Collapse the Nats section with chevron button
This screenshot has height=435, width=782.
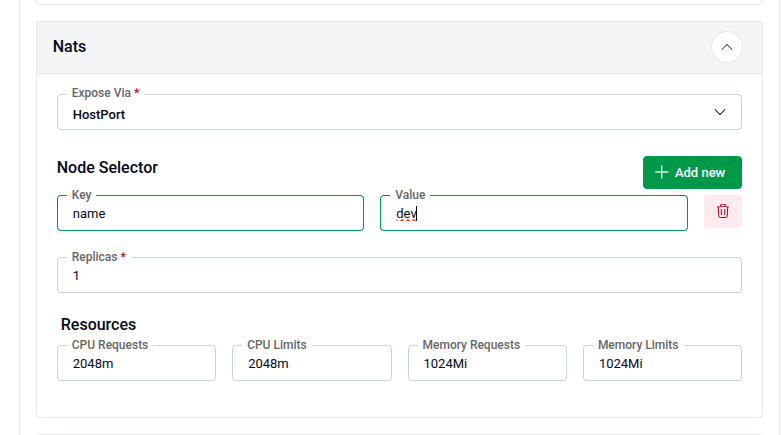point(726,47)
